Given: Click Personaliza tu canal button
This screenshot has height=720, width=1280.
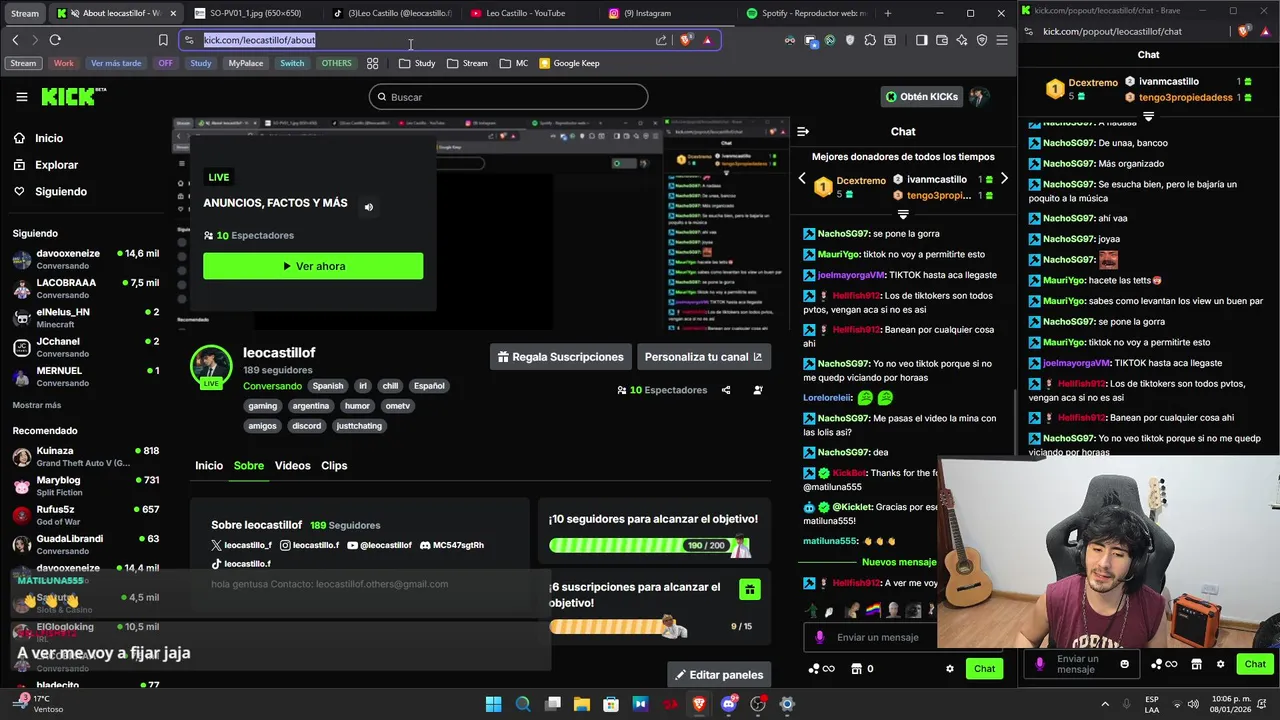Looking at the screenshot, I should pos(703,357).
